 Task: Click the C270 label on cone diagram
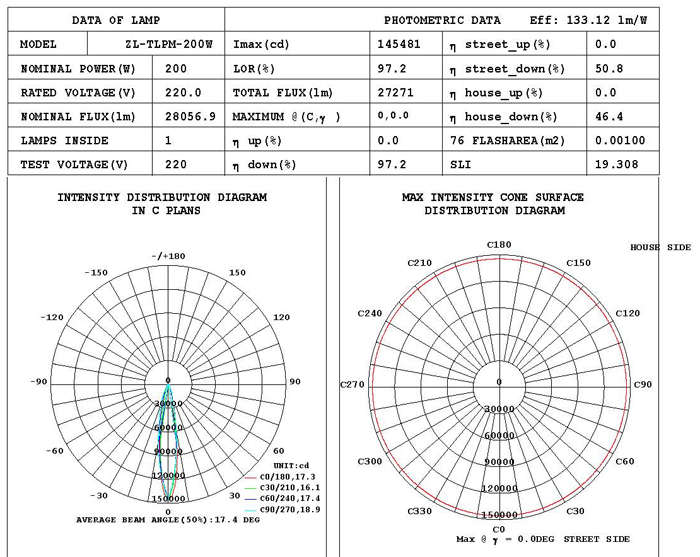point(352,384)
